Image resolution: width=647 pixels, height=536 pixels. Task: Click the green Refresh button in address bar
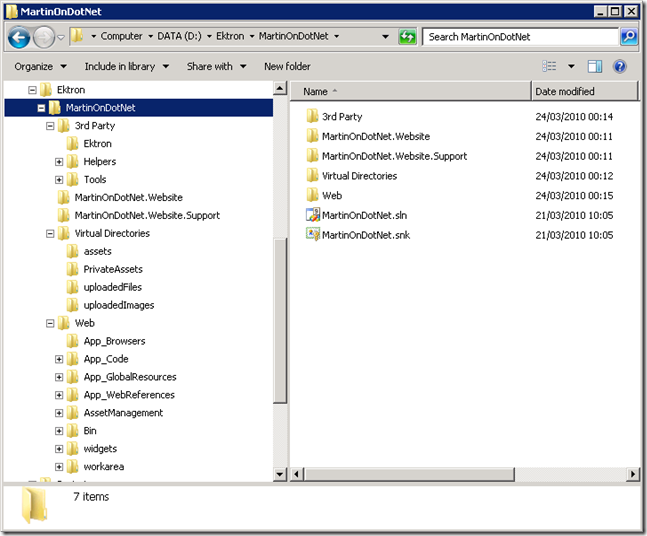(407, 37)
